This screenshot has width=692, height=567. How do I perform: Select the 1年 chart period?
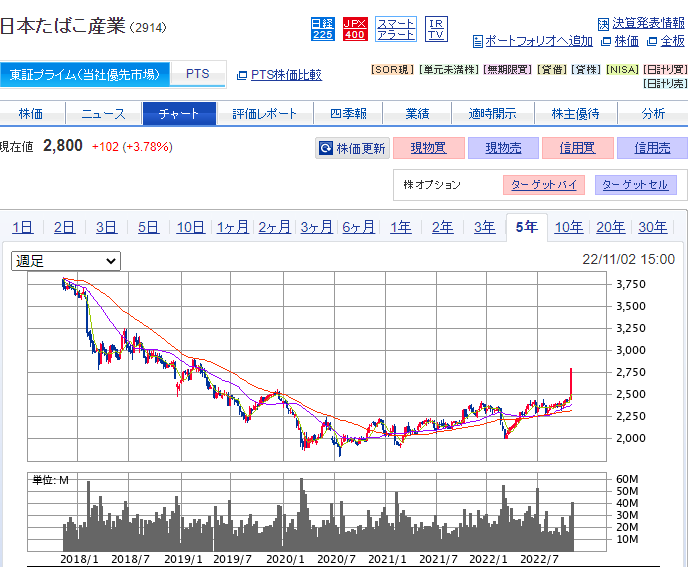pos(401,227)
